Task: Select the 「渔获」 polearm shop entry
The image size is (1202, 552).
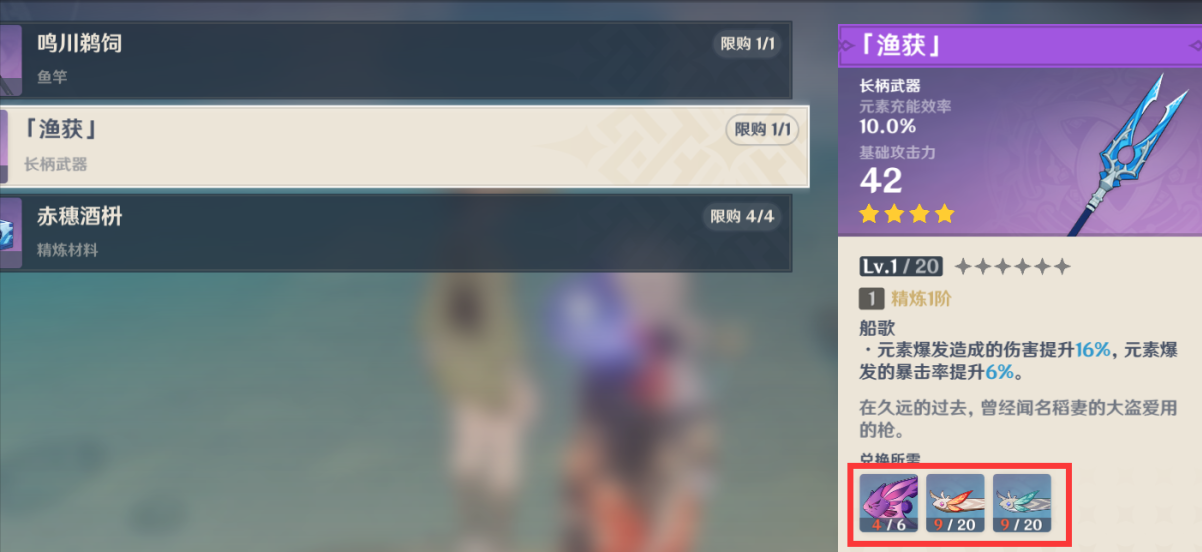Action: [x=404, y=146]
